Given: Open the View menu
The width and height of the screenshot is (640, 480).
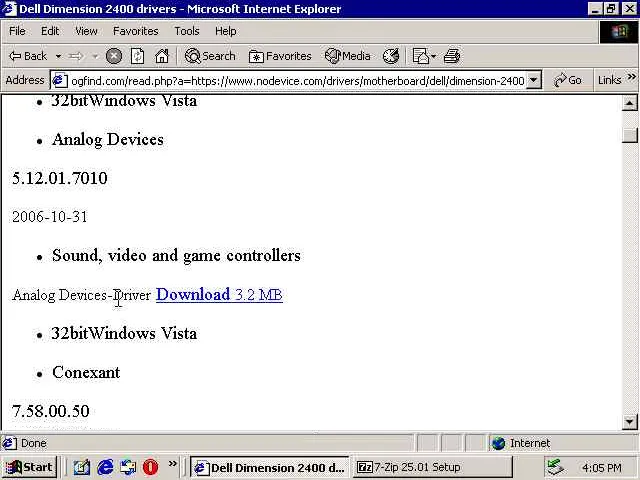Looking at the screenshot, I should pos(86,31).
